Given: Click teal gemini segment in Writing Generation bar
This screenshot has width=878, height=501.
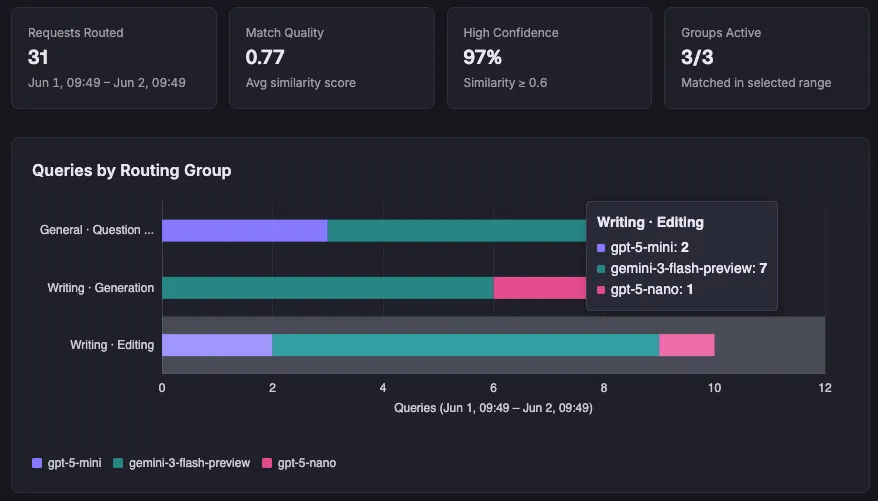Looking at the screenshot, I should coord(328,288).
